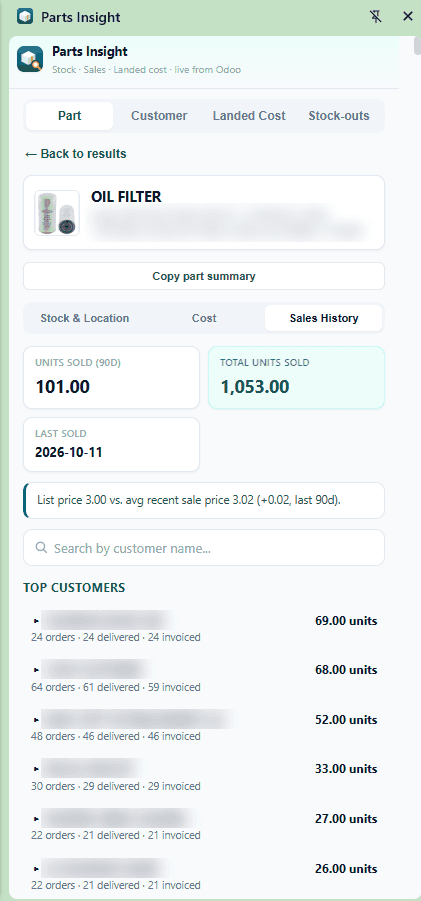Click the 68.00 units value
421x901 pixels.
[x=346, y=670]
